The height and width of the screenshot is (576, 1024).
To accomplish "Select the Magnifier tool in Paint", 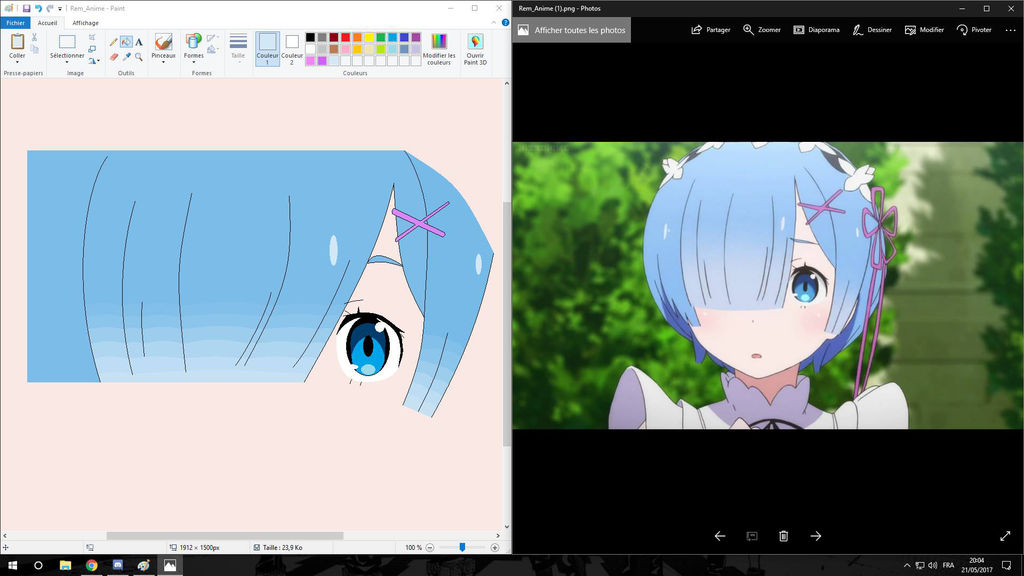I will tap(138, 57).
